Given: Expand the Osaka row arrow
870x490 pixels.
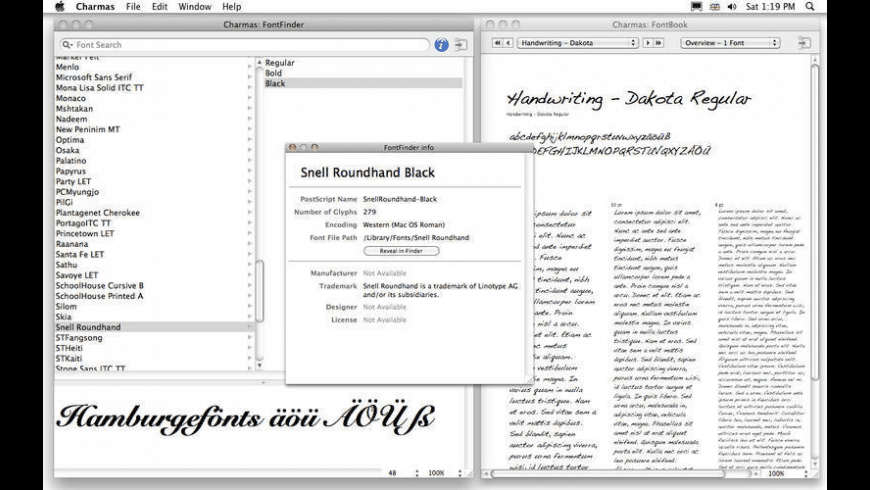Looking at the screenshot, I should tap(250, 150).
